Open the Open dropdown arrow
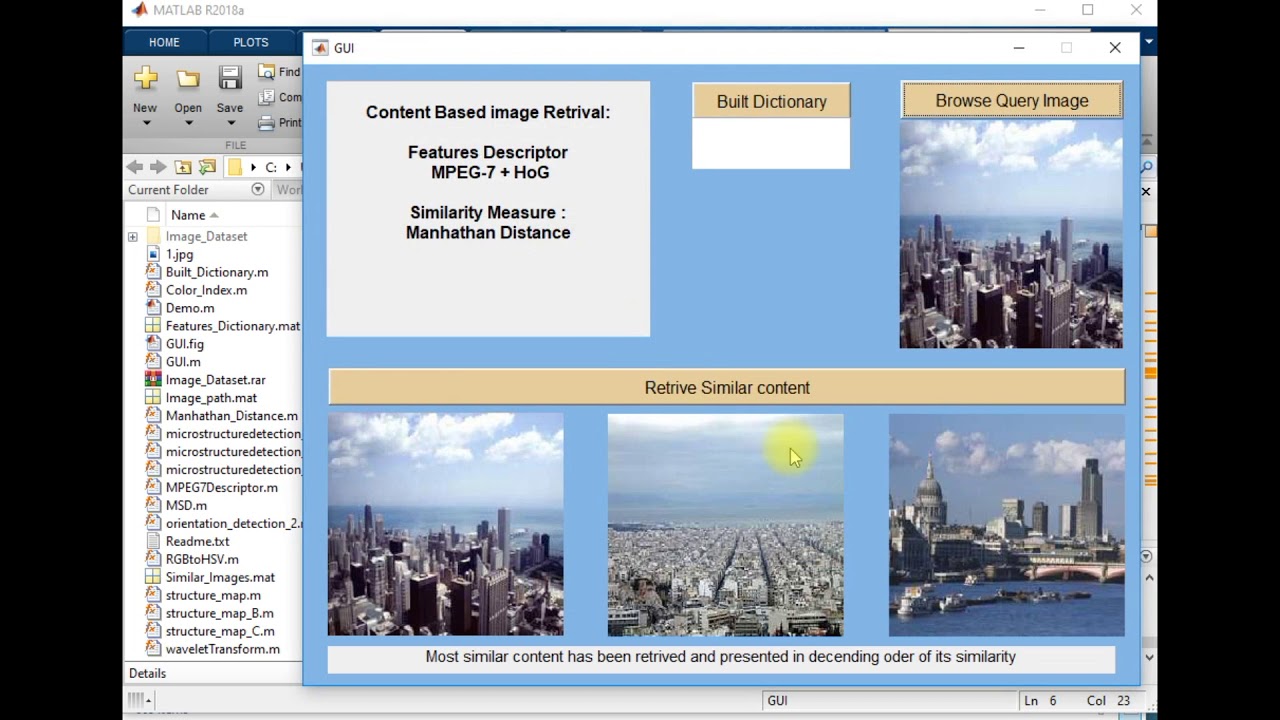1280x720 pixels. coord(188,123)
